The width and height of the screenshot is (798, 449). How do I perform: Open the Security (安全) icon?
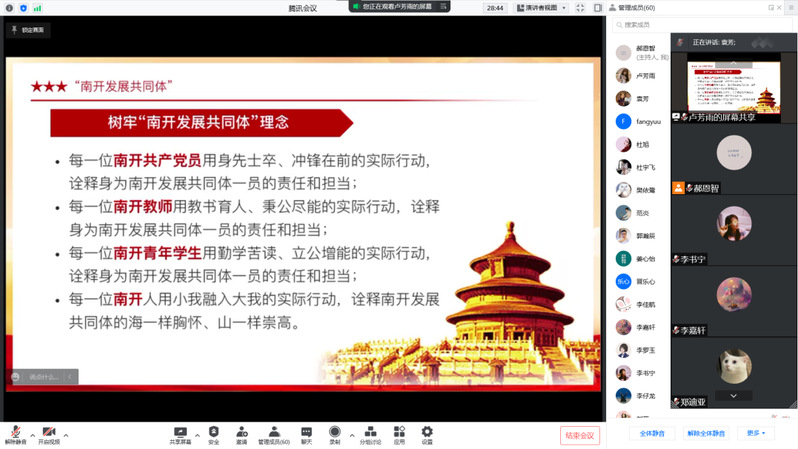coord(213,434)
